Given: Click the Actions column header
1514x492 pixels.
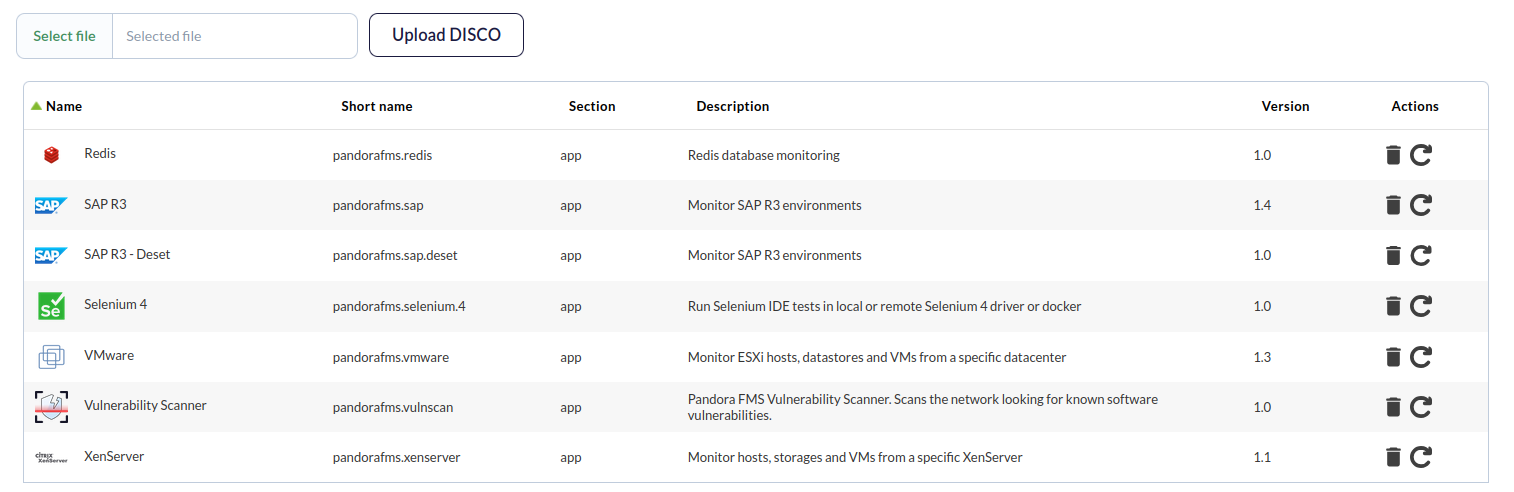Looking at the screenshot, I should tap(1415, 106).
